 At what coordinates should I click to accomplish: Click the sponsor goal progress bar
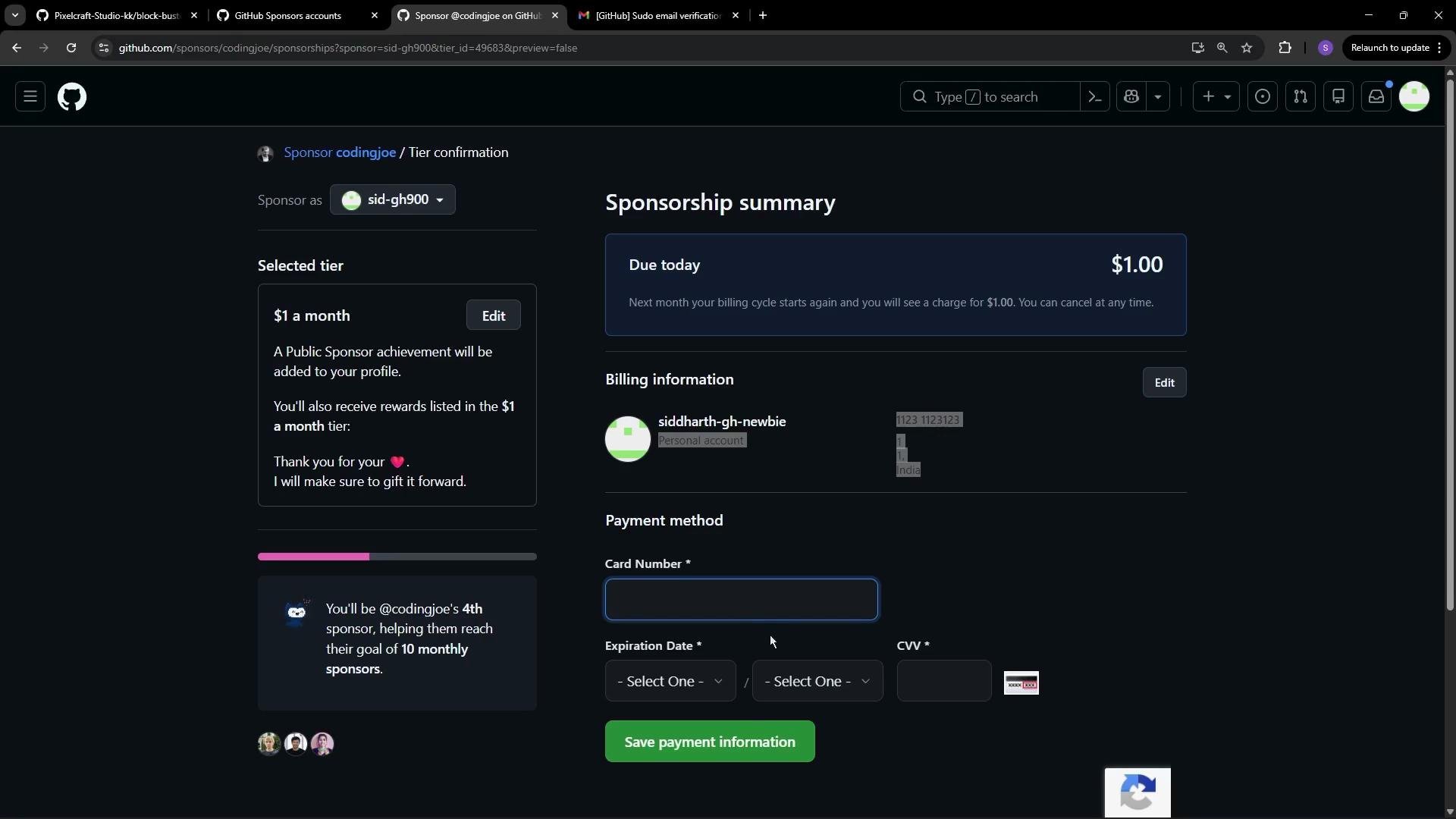click(x=397, y=557)
